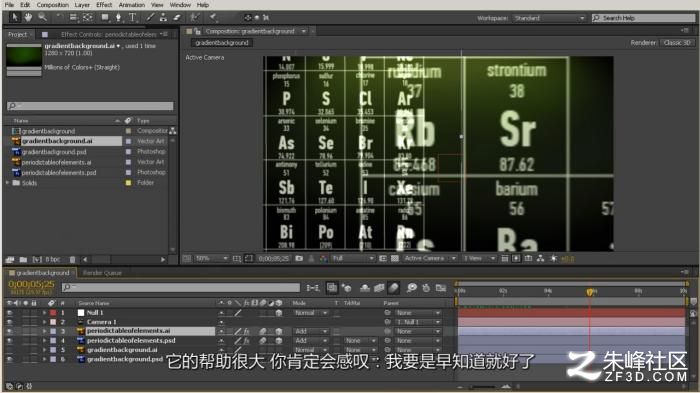Open the Animation menu
Screen dimensions: 700x393
coord(132,5)
